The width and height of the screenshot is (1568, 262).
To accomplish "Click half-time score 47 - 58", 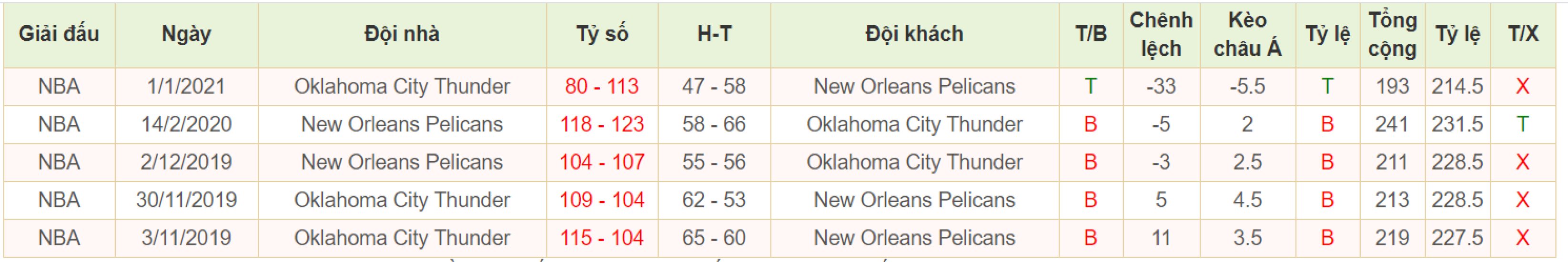I will (x=714, y=86).
